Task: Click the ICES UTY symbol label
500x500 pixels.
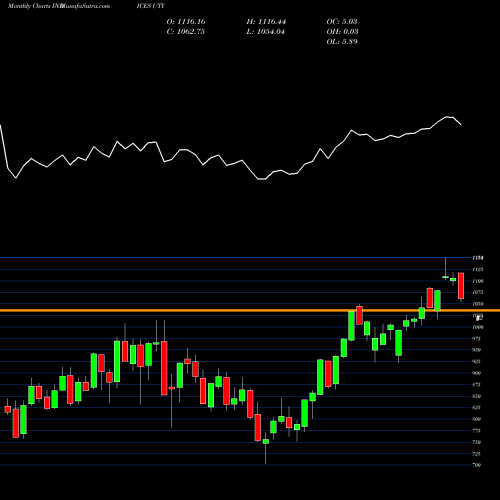Action: [151, 6]
